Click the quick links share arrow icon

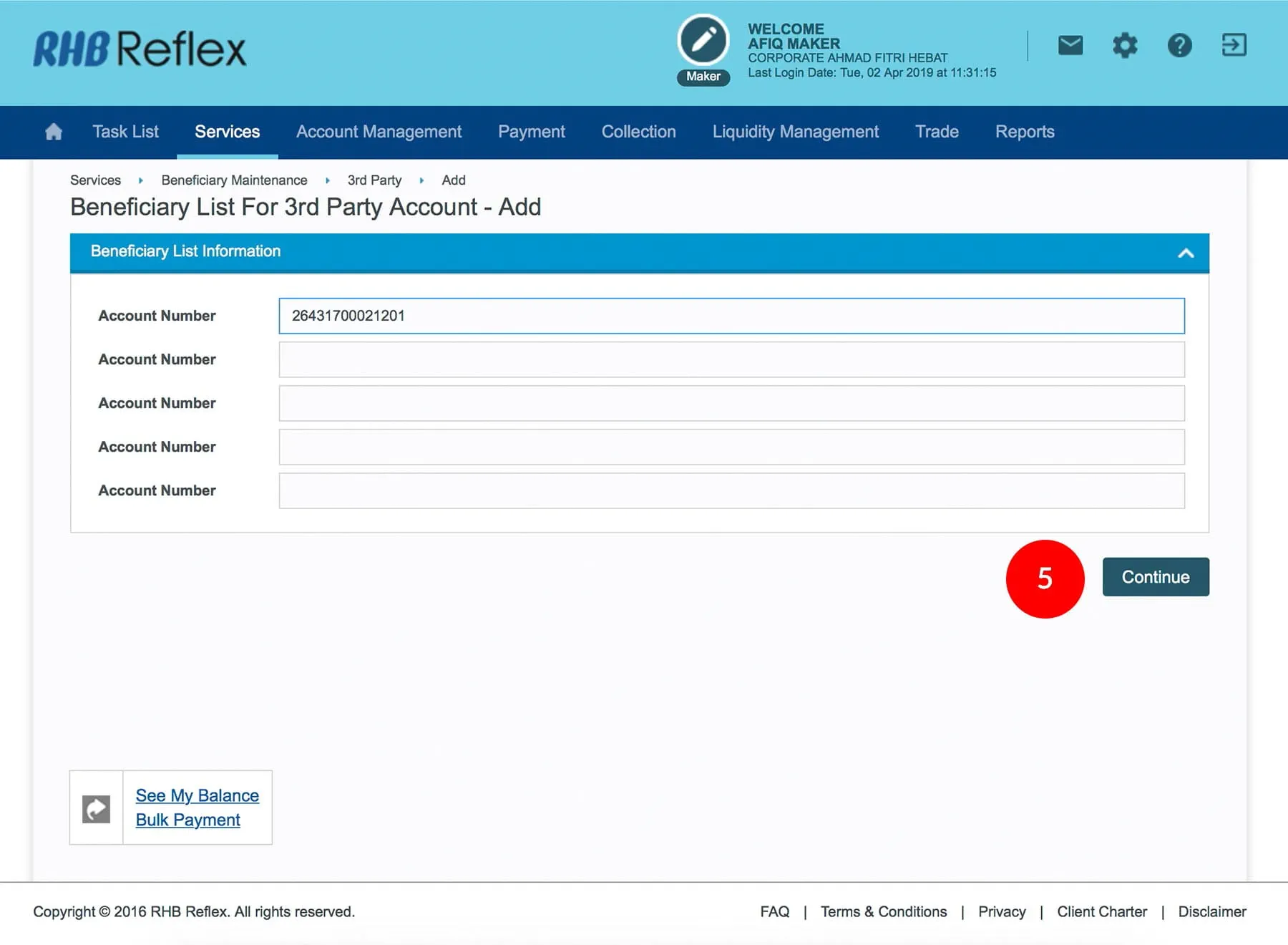[96, 808]
